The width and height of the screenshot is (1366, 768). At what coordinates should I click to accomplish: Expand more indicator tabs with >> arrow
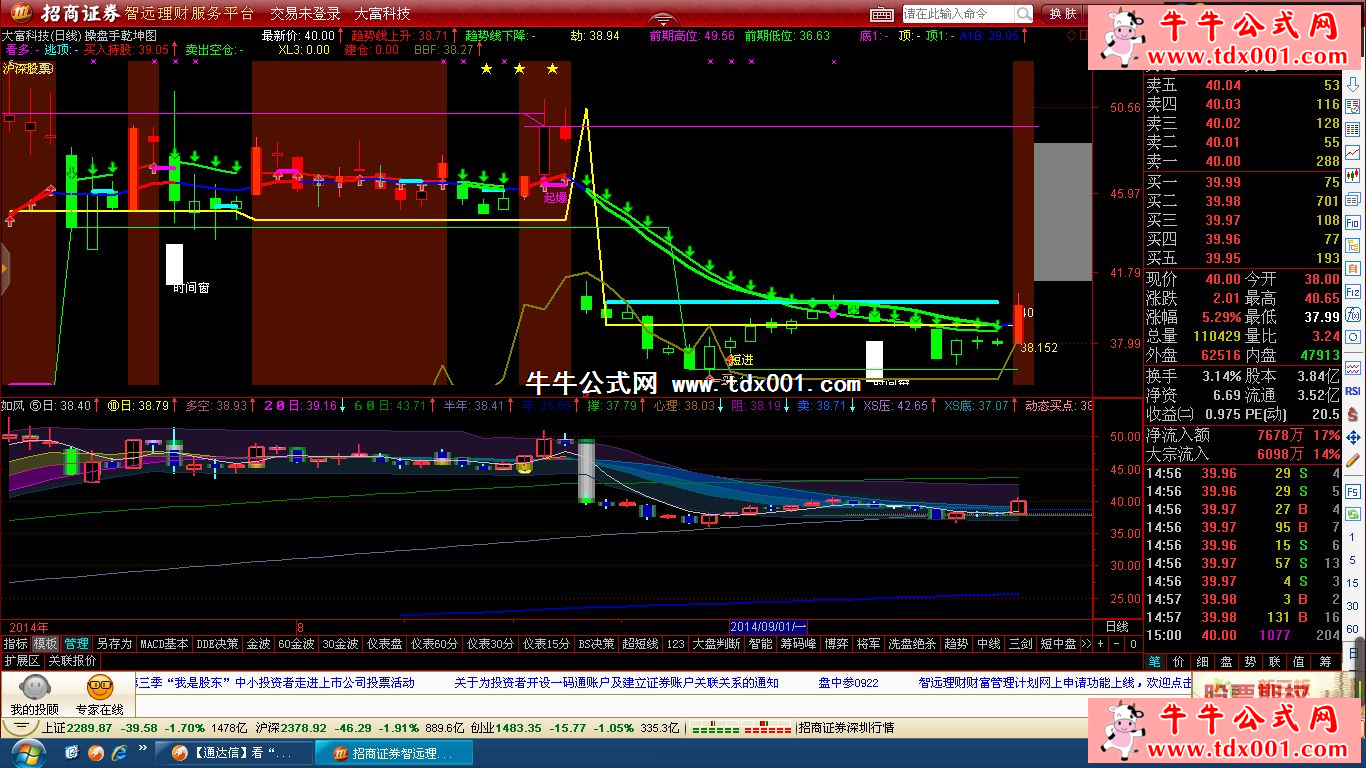[1087, 644]
